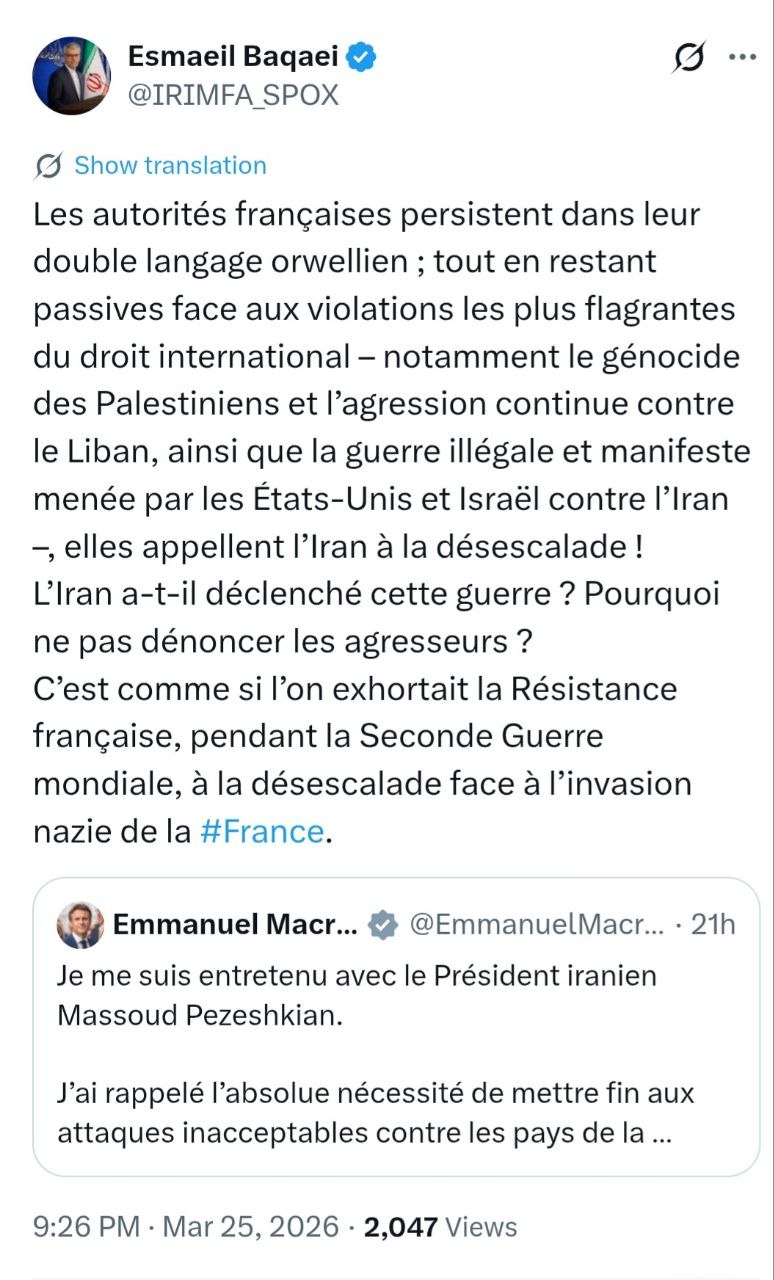Tap the Grok icon in the post header
This screenshot has width=774, height=1280.
[x=690, y=58]
